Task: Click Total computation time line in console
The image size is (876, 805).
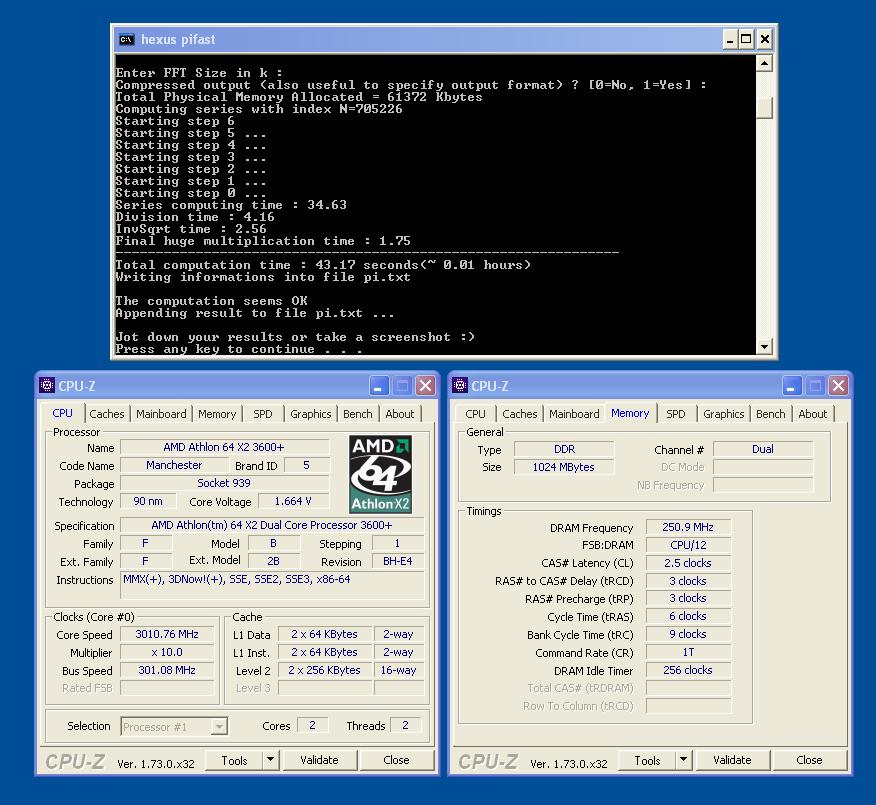Action: [323, 265]
